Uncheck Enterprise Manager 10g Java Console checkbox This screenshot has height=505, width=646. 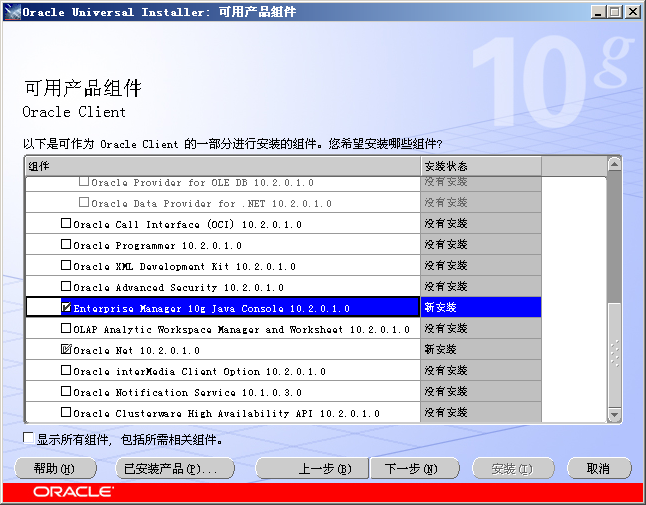(x=66, y=307)
